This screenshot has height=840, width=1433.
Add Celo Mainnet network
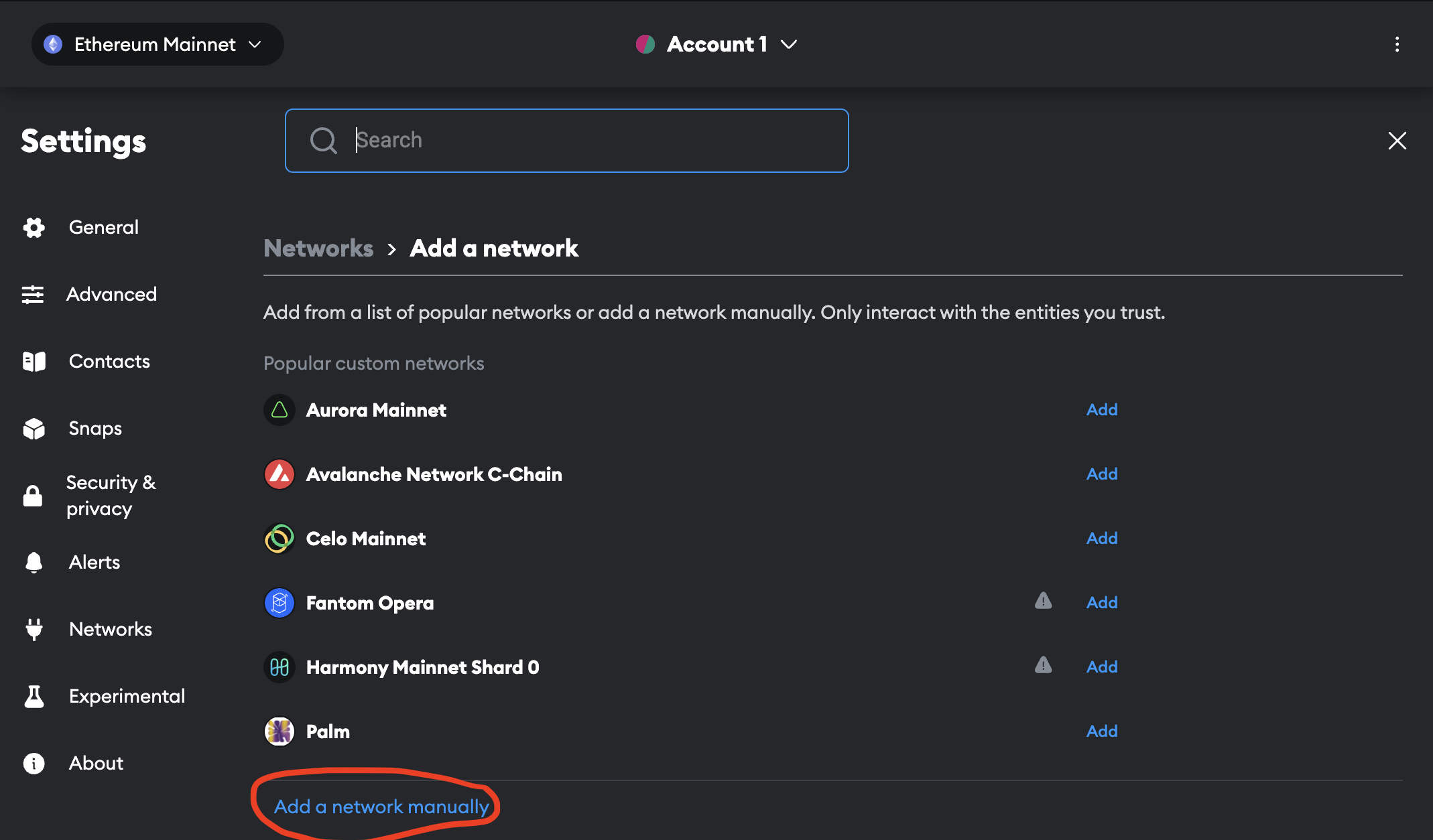tap(1102, 539)
